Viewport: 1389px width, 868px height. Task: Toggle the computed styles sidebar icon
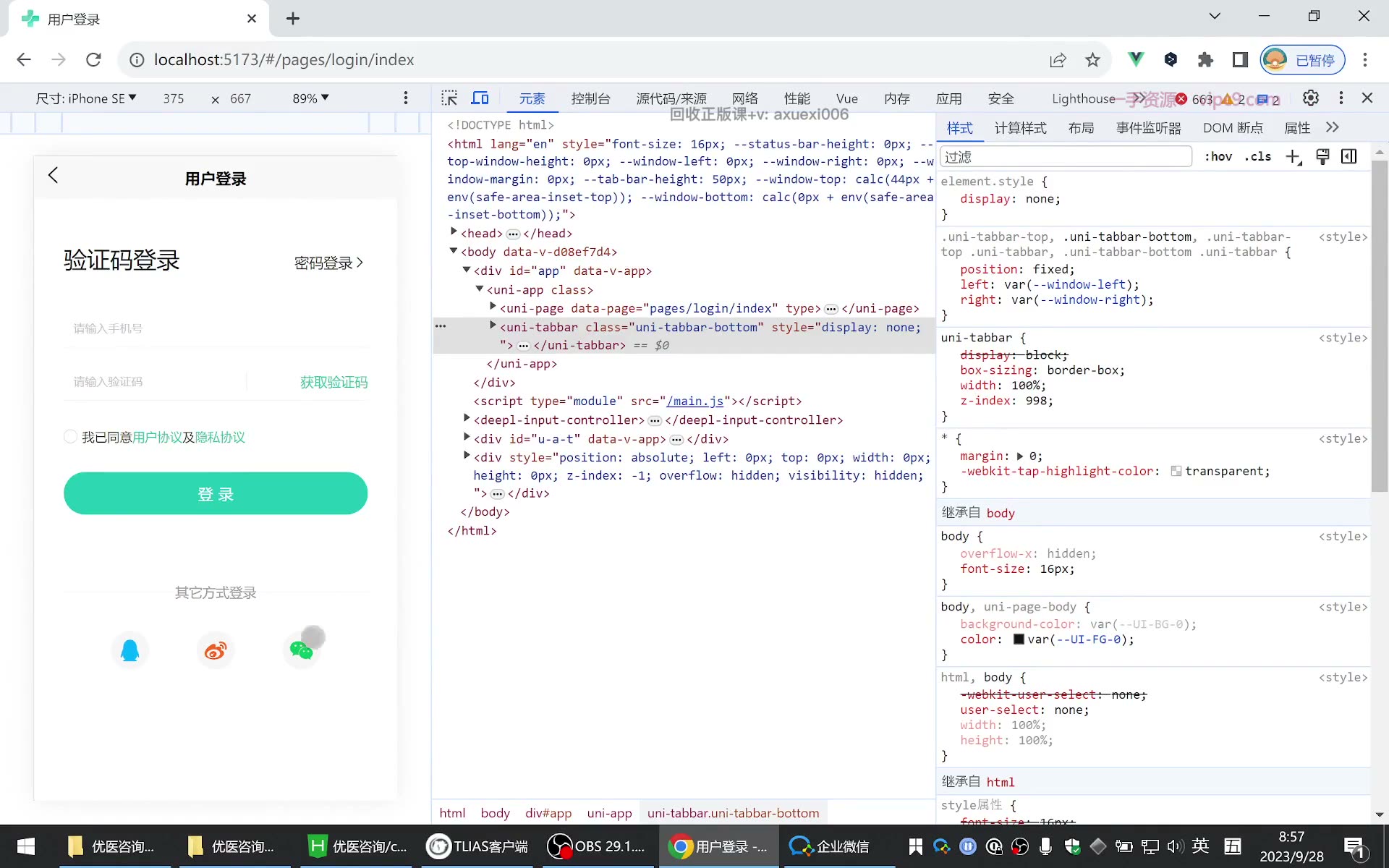1349,157
